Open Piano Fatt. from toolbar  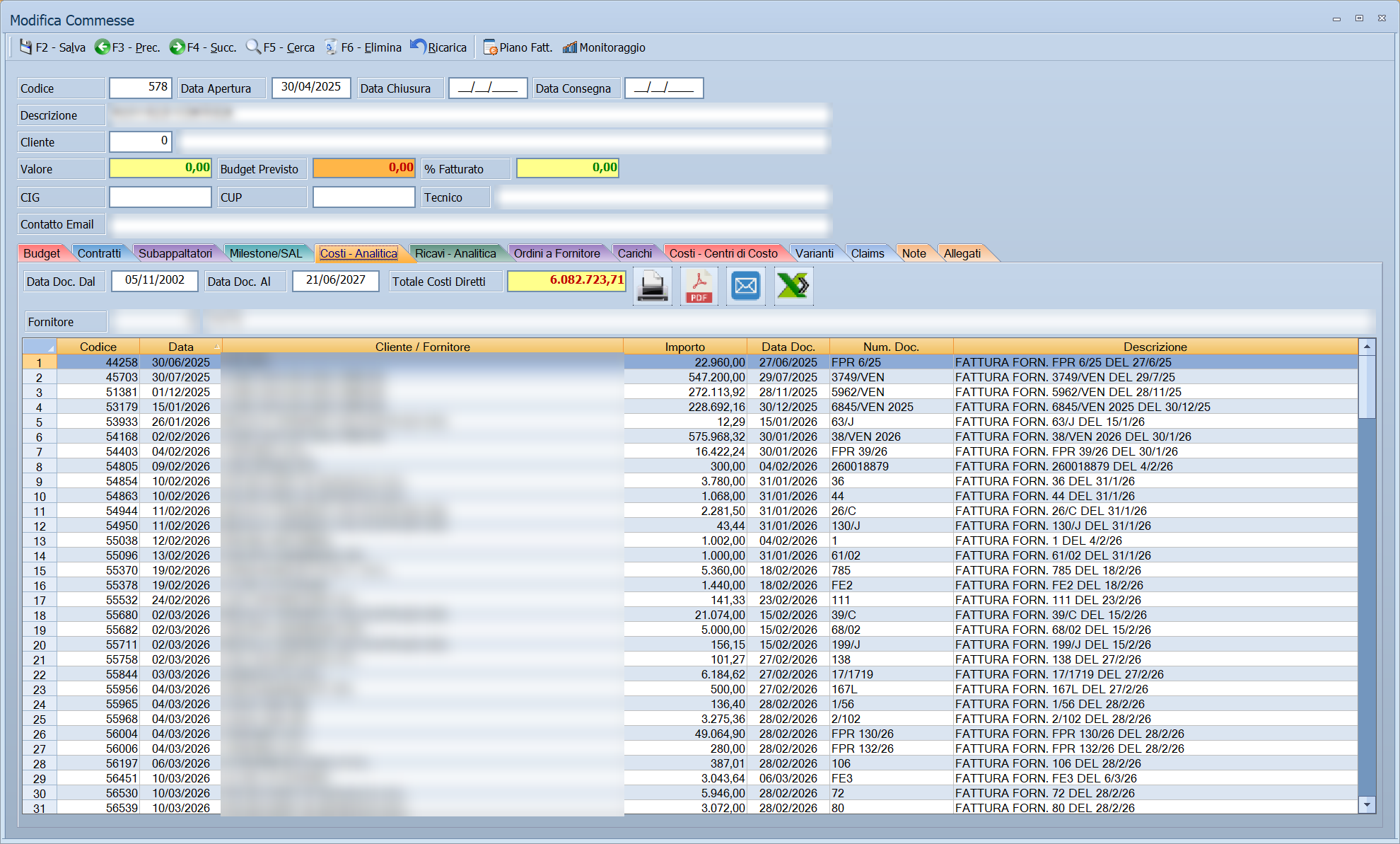(x=518, y=47)
